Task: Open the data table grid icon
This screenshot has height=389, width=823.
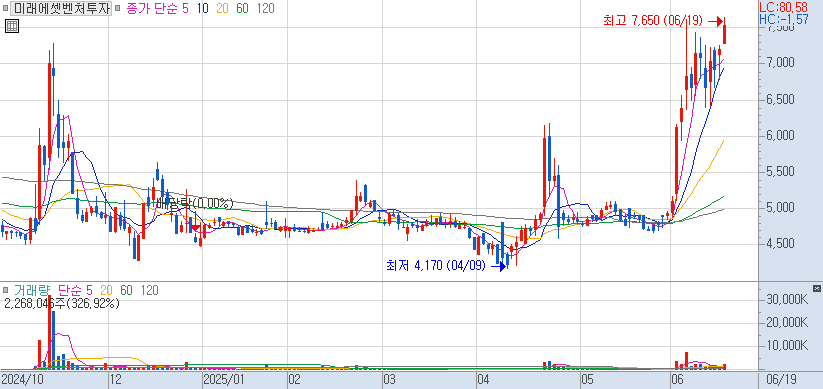Action: (12, 26)
